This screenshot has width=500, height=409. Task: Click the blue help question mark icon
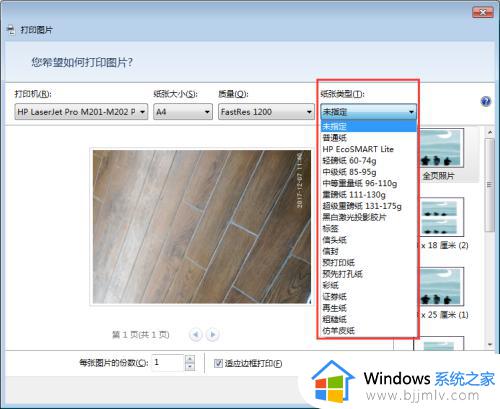486,101
